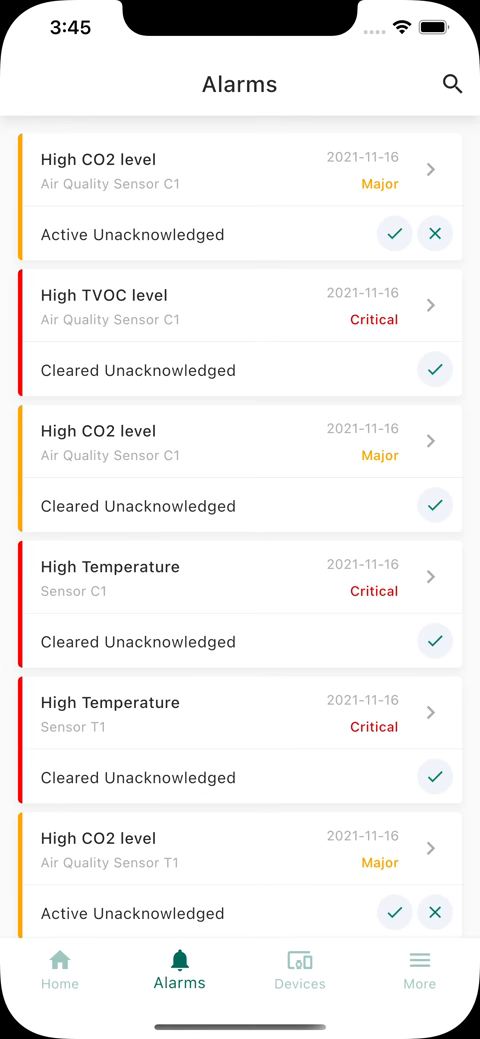Clear the Air Quality Sensor T1 alarm
480x1039 pixels.
click(435, 913)
